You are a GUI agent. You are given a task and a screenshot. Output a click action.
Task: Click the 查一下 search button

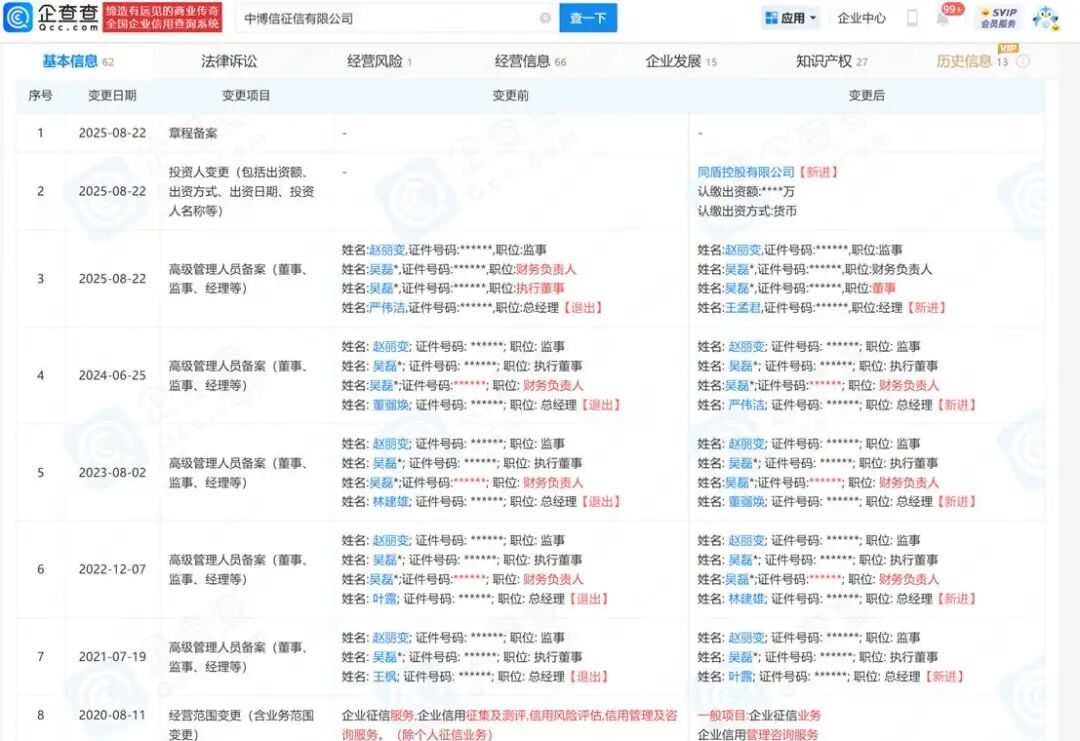(588, 18)
